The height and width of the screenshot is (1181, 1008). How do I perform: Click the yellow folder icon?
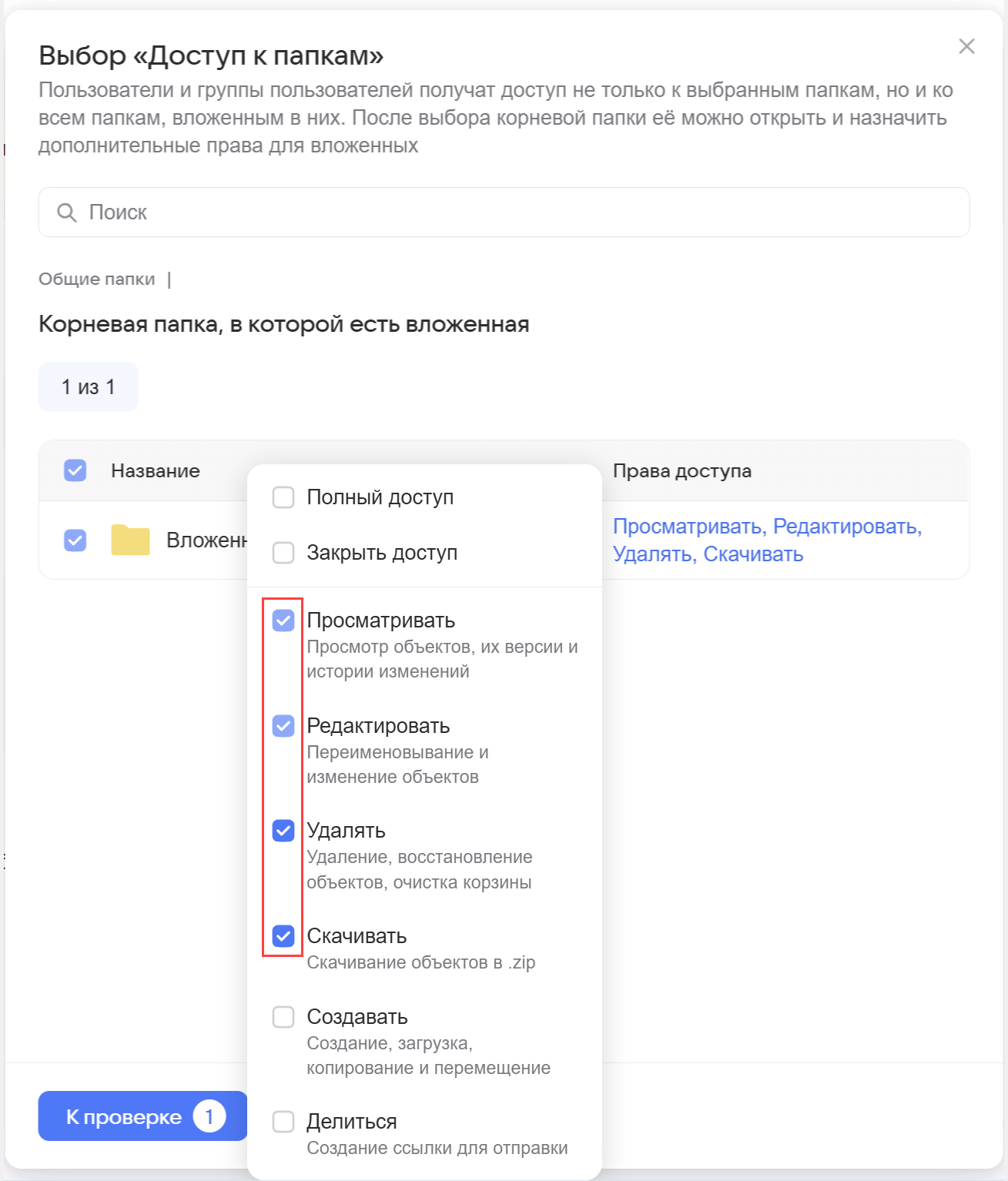(130, 540)
